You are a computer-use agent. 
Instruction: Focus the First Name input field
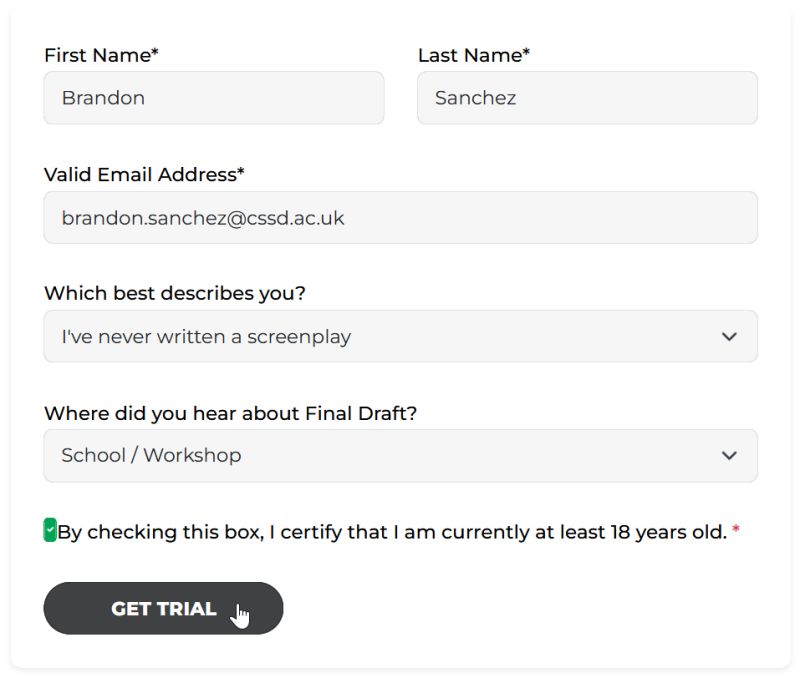click(x=214, y=97)
